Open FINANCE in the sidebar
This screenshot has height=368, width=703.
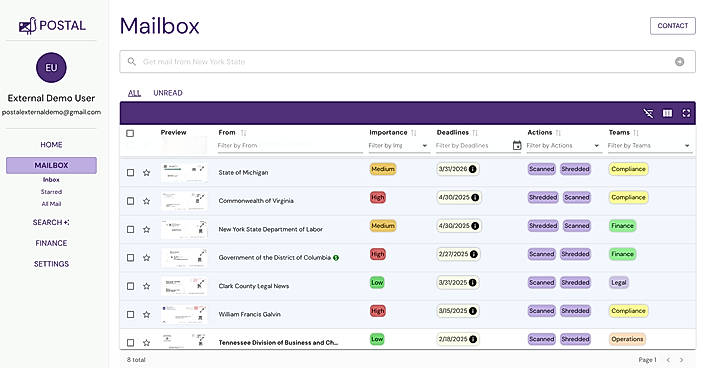[51, 243]
